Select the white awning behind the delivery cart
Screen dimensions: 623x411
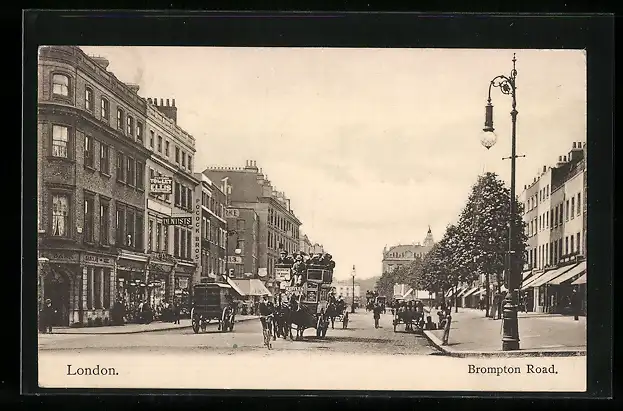pos(249,287)
